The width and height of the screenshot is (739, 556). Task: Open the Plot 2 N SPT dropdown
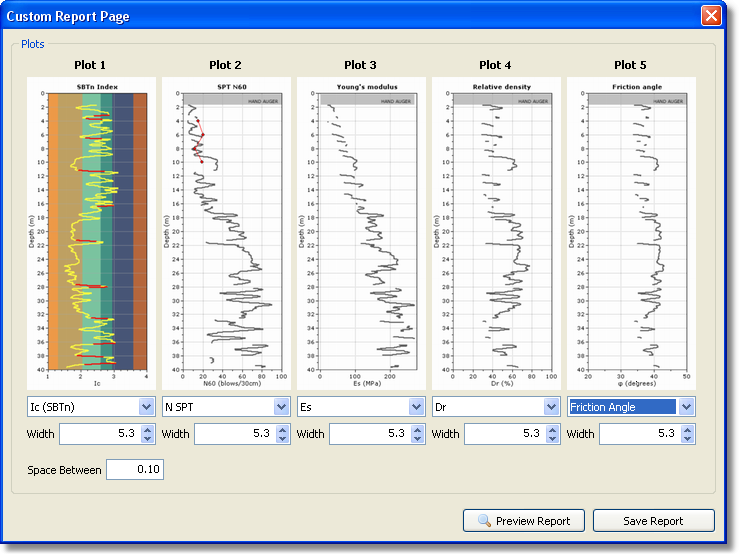pyautogui.click(x=281, y=407)
